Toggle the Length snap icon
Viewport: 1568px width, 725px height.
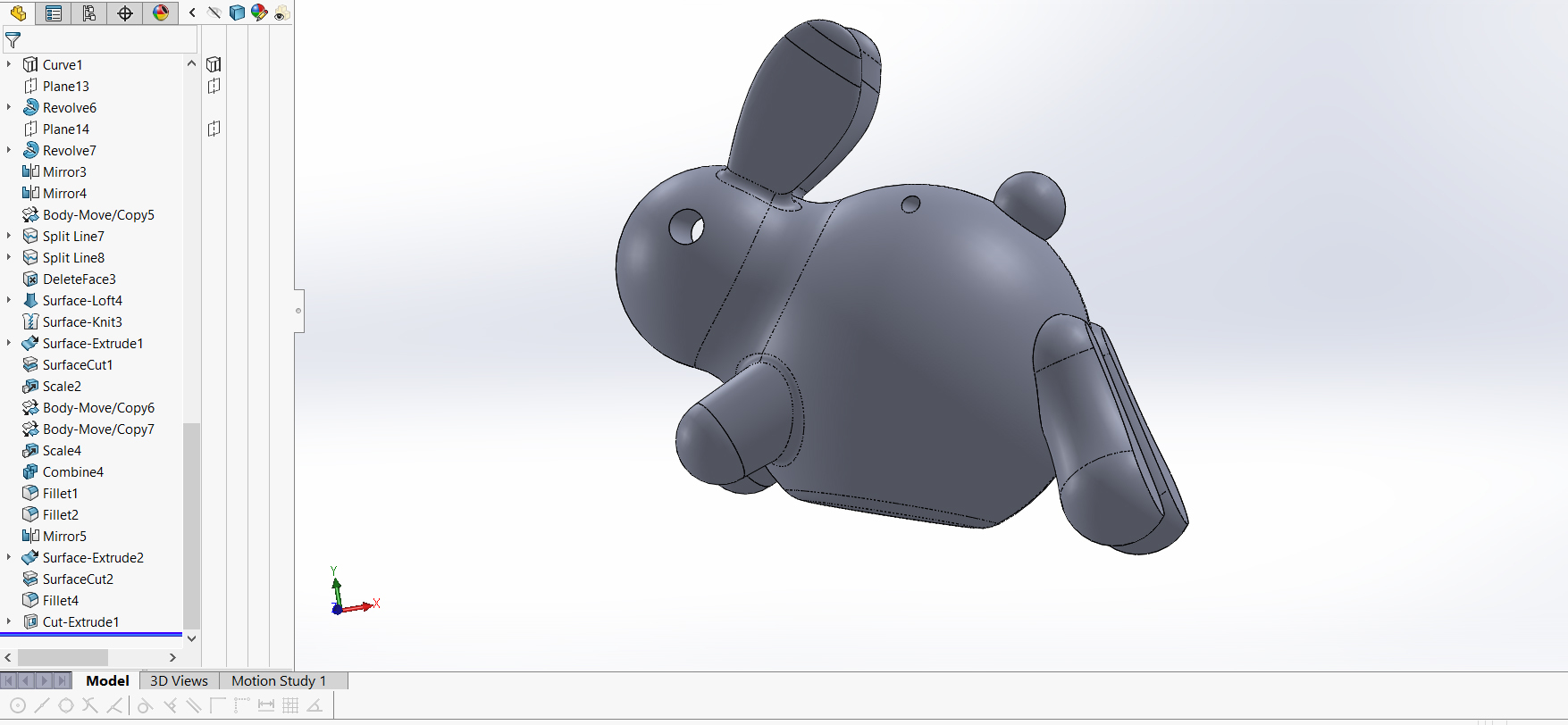pyautogui.click(x=266, y=705)
